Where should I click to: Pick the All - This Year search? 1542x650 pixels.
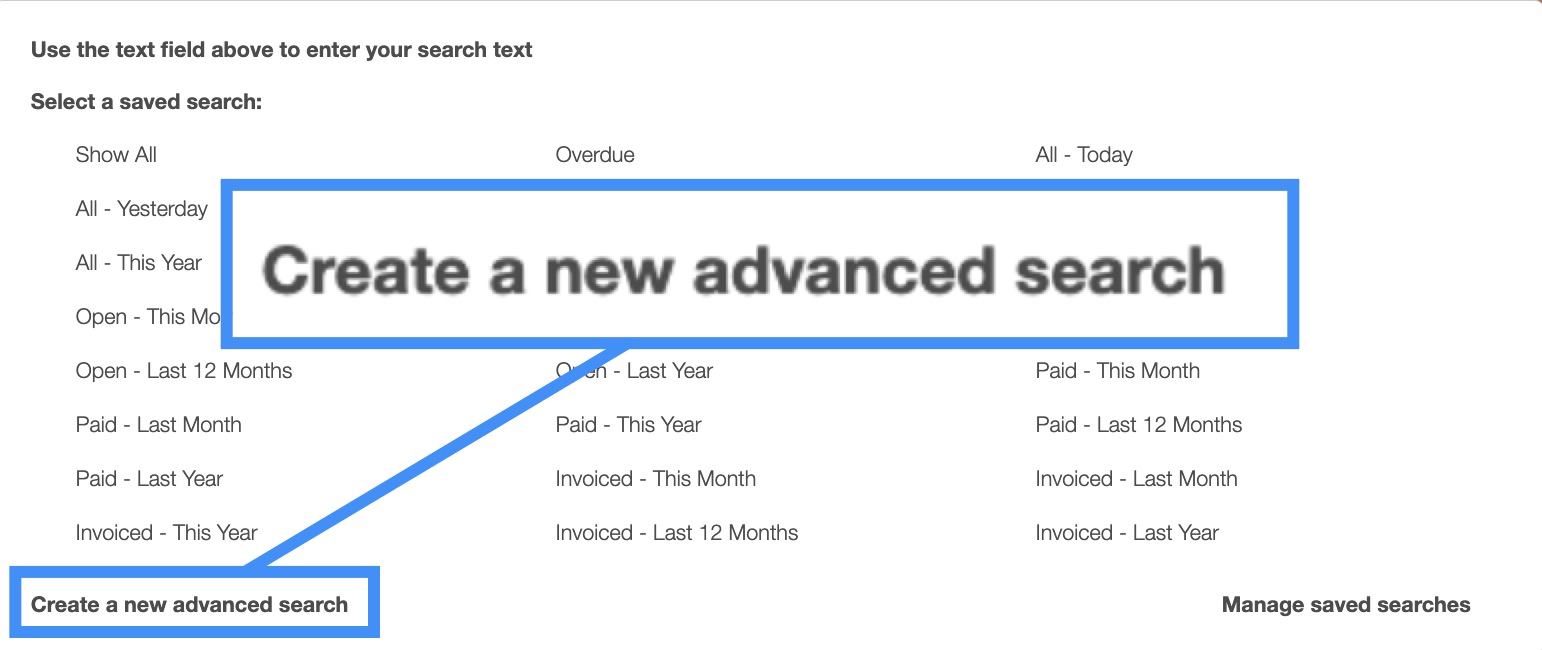[x=138, y=263]
